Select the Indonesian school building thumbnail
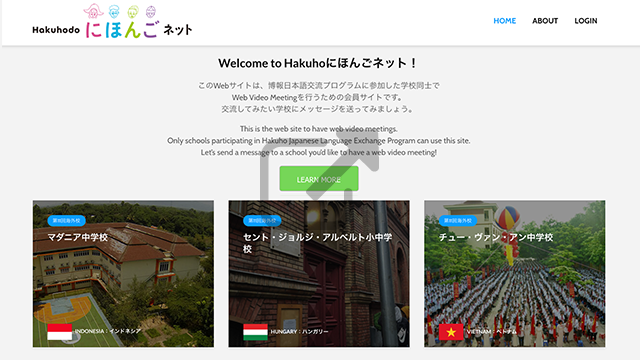Screen dimensions: 640x360 click(123, 273)
